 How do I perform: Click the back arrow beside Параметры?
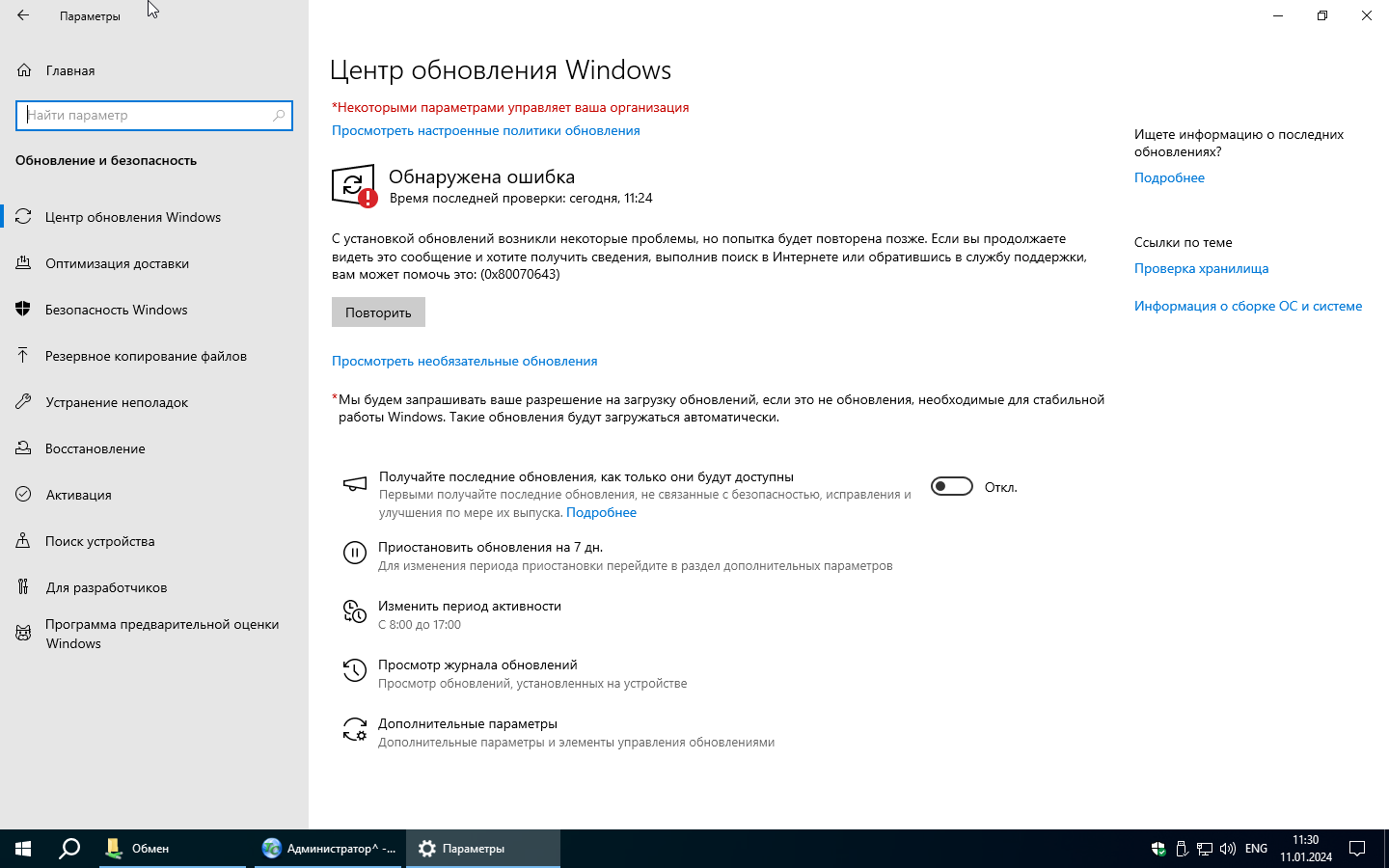tap(23, 15)
